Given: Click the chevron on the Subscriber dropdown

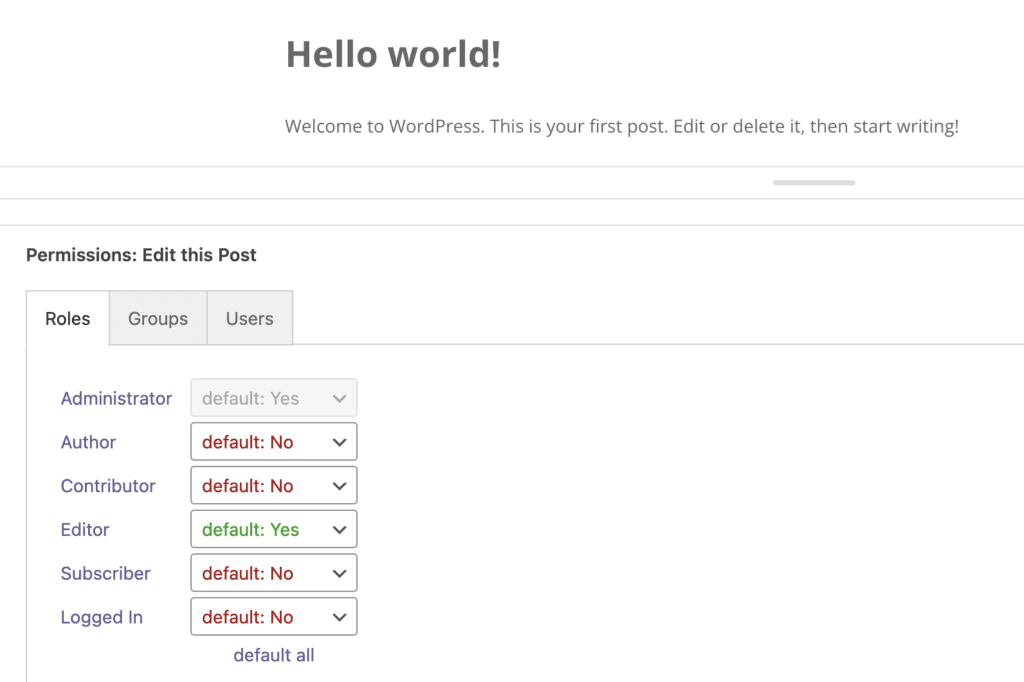Looking at the screenshot, I should pos(340,573).
